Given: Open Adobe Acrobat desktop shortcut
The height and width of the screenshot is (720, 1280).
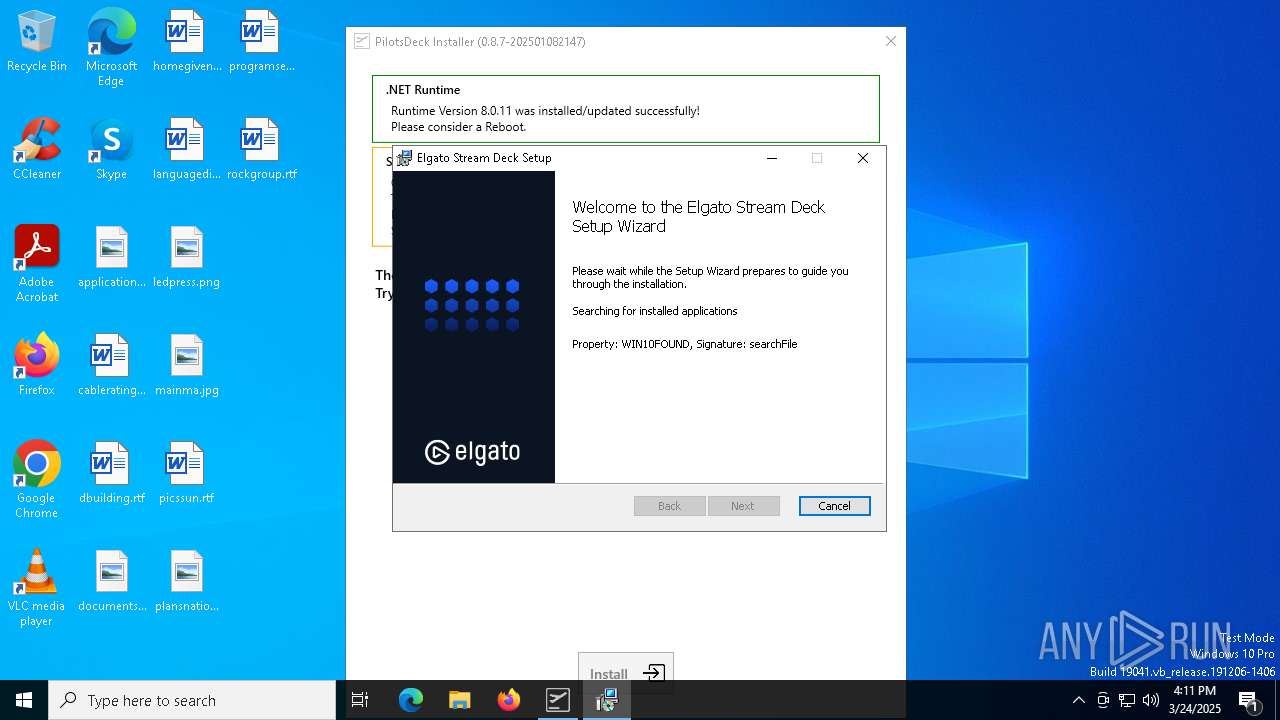Looking at the screenshot, I should (37, 264).
